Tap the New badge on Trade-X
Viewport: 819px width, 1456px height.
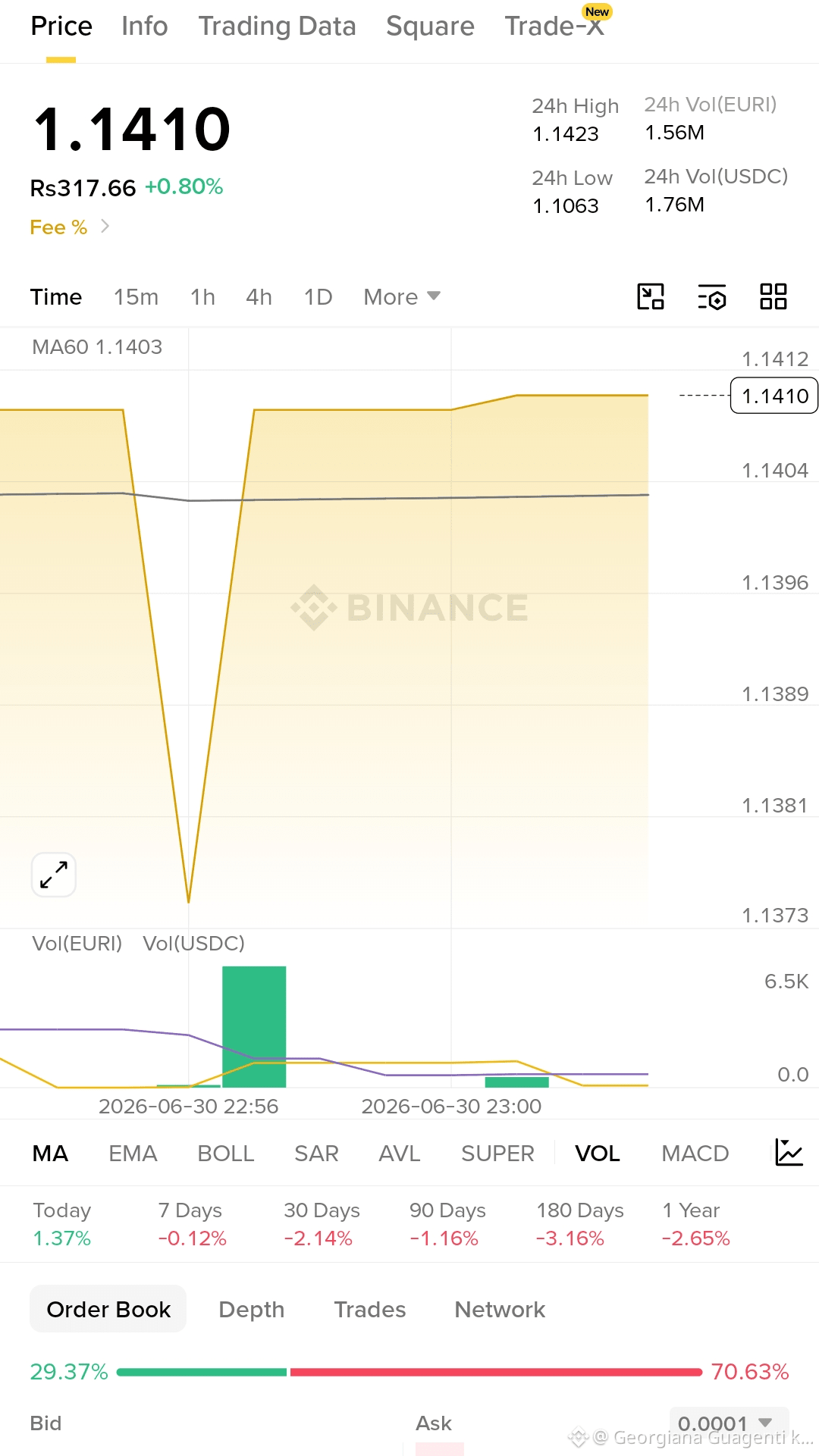pyautogui.click(x=597, y=12)
